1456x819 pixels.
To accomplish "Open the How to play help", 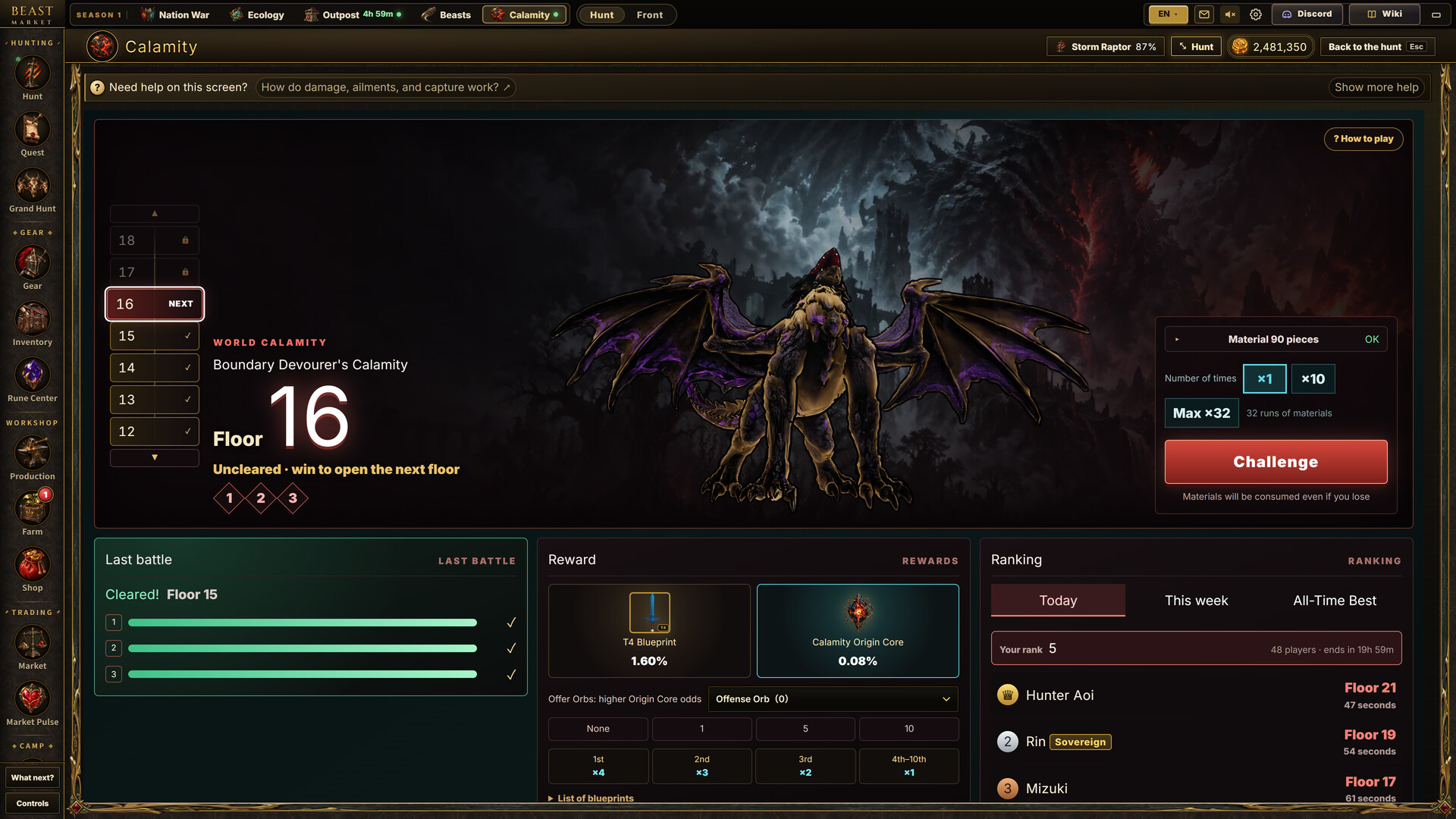I will [1363, 139].
